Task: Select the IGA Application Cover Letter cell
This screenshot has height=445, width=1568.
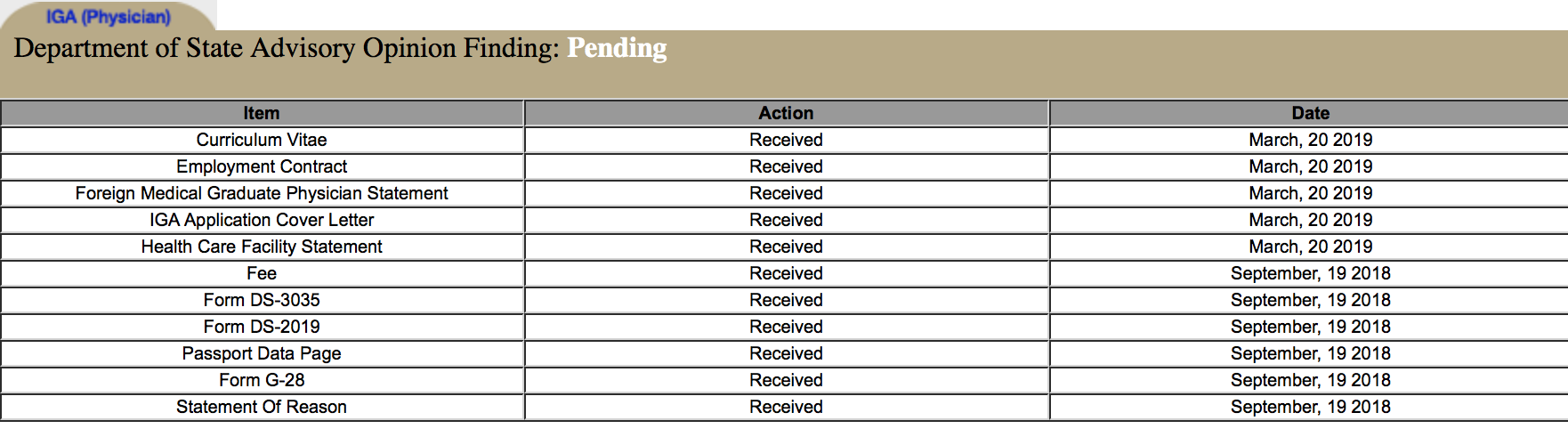Action: pos(262,220)
